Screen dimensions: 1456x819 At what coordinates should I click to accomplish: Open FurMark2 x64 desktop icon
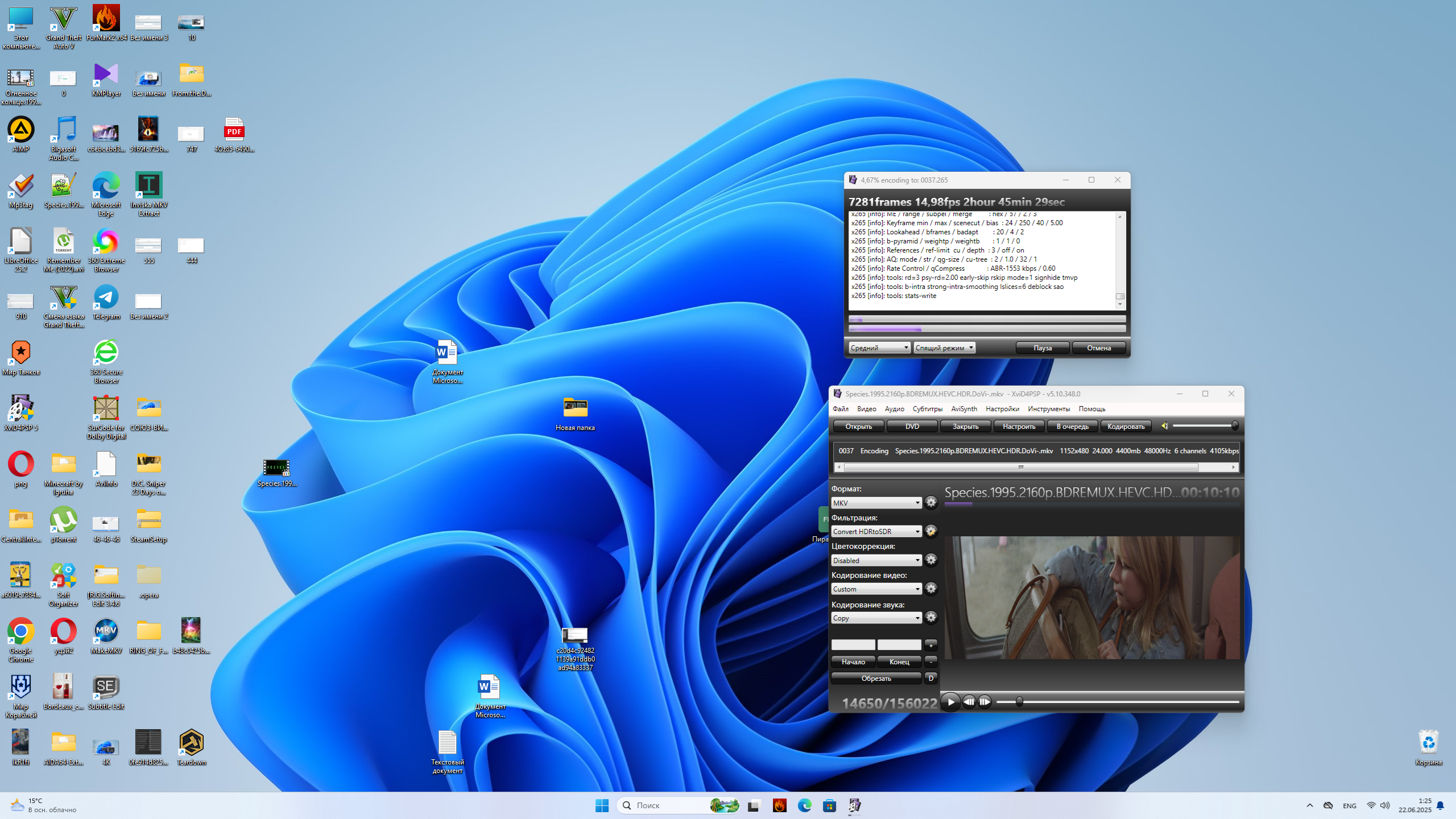pyautogui.click(x=106, y=24)
